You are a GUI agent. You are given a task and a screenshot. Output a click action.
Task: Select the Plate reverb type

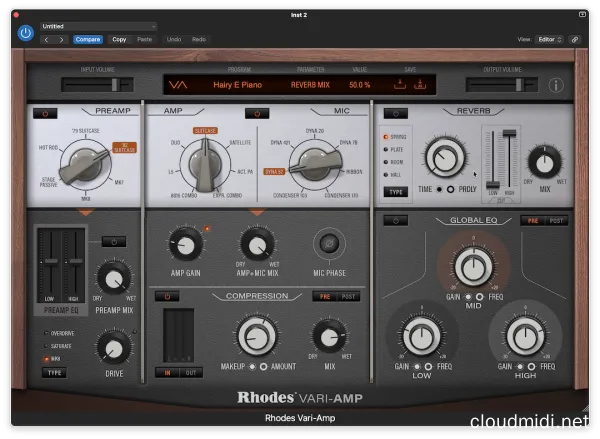(x=394, y=149)
